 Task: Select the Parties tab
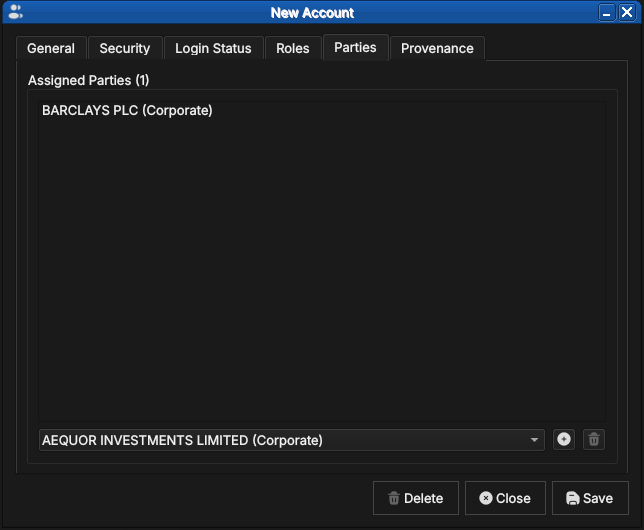pyautogui.click(x=355, y=48)
